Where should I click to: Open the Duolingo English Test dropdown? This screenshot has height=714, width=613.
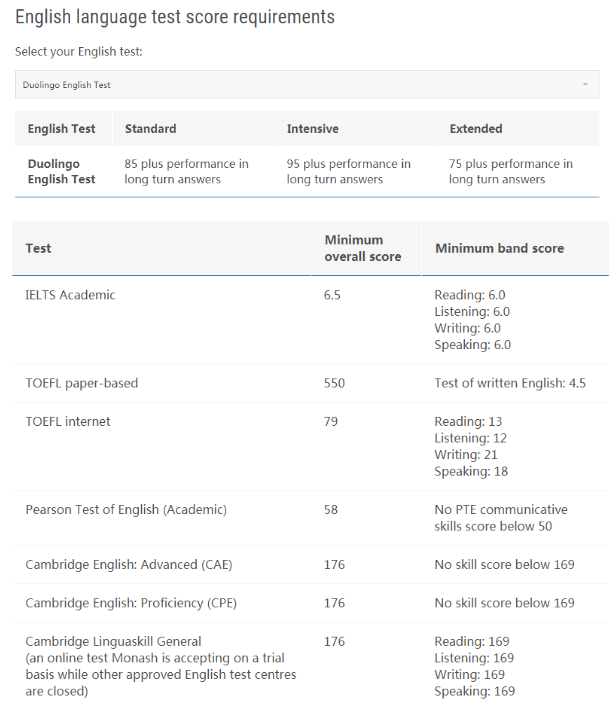(300, 85)
